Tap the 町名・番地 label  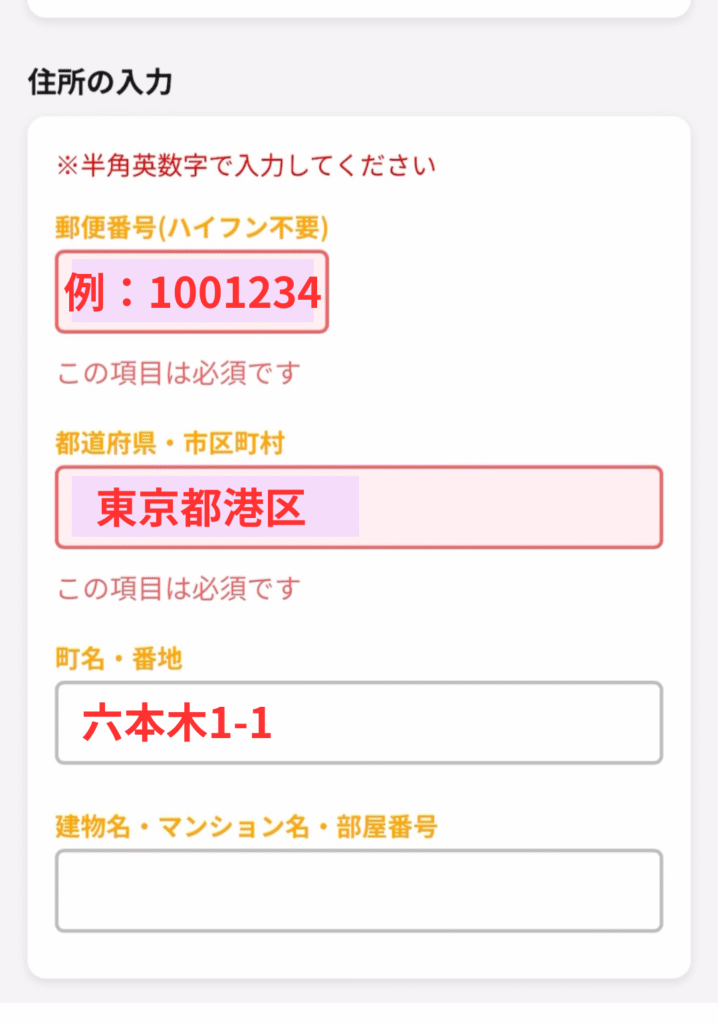(x=119, y=659)
